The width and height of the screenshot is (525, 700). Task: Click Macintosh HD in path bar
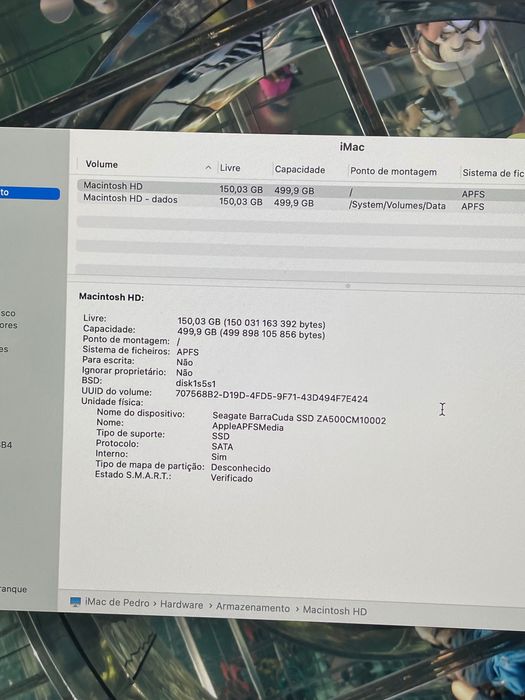coord(335,610)
